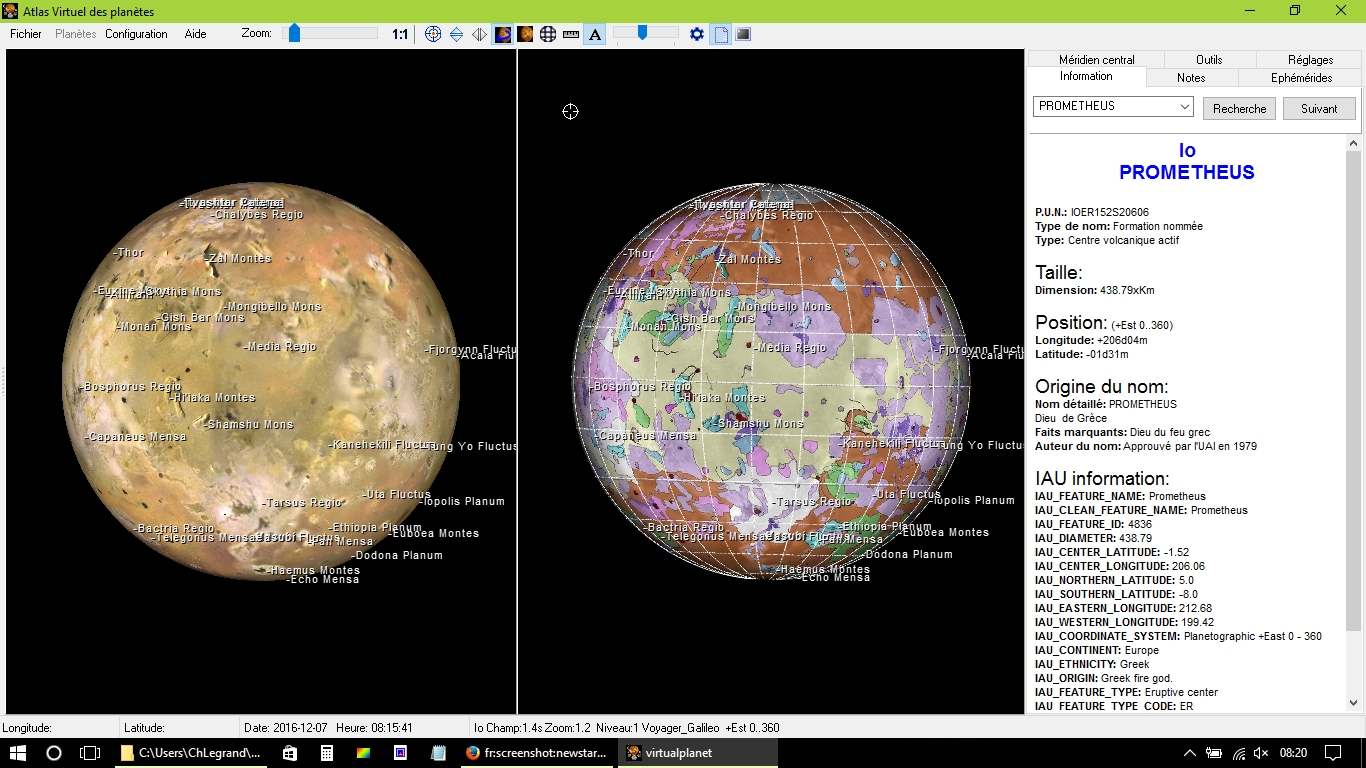Click the information panel vertical scrollbar
1366x768 pixels.
[x=1353, y=424]
